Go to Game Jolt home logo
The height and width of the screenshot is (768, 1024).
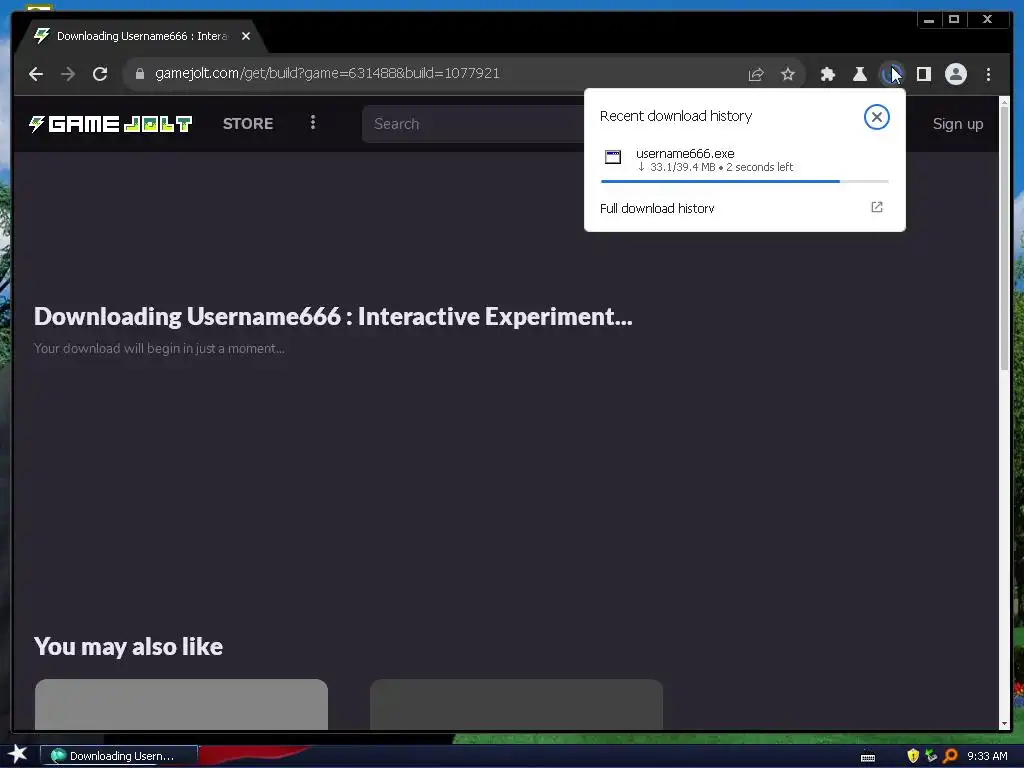tap(110, 123)
